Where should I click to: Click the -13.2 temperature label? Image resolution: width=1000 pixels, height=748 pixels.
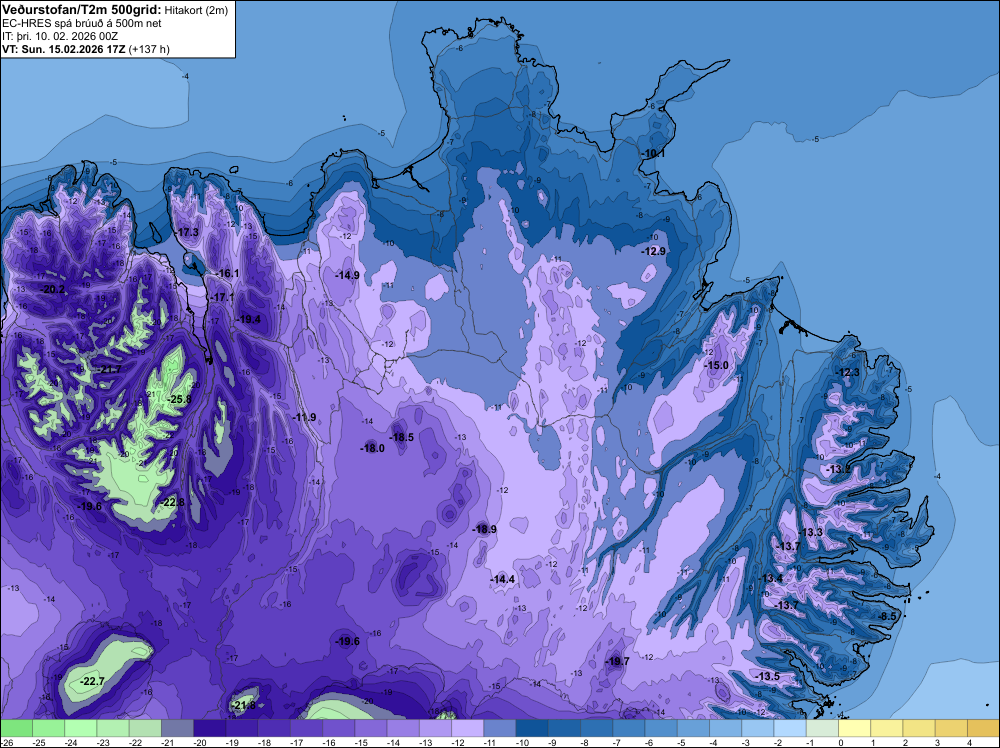[839, 469]
